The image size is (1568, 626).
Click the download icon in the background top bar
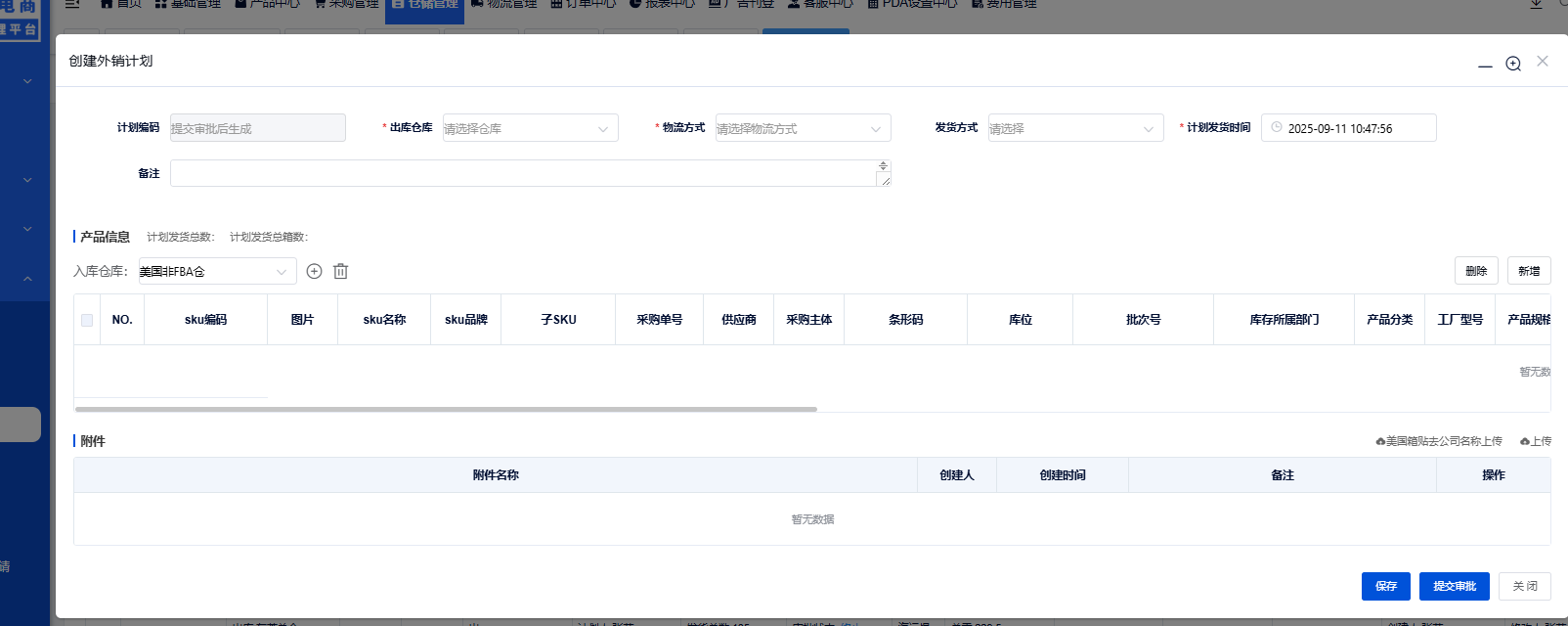(x=1536, y=4)
